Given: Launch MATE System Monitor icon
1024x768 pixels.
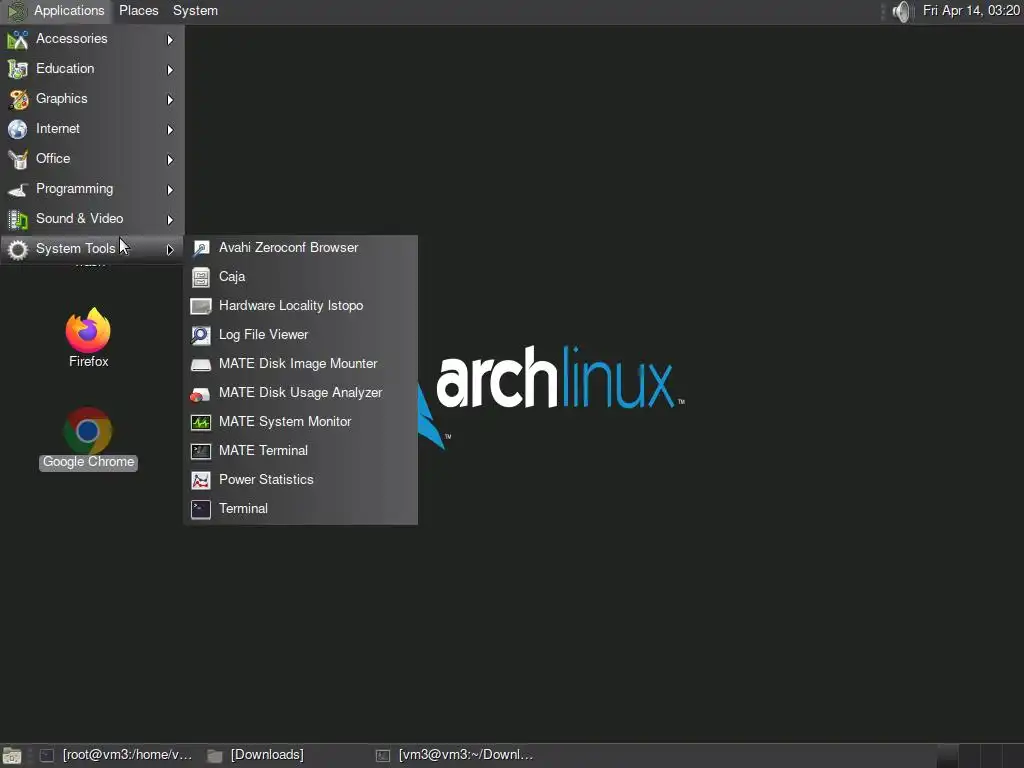Looking at the screenshot, I should 201,422.
